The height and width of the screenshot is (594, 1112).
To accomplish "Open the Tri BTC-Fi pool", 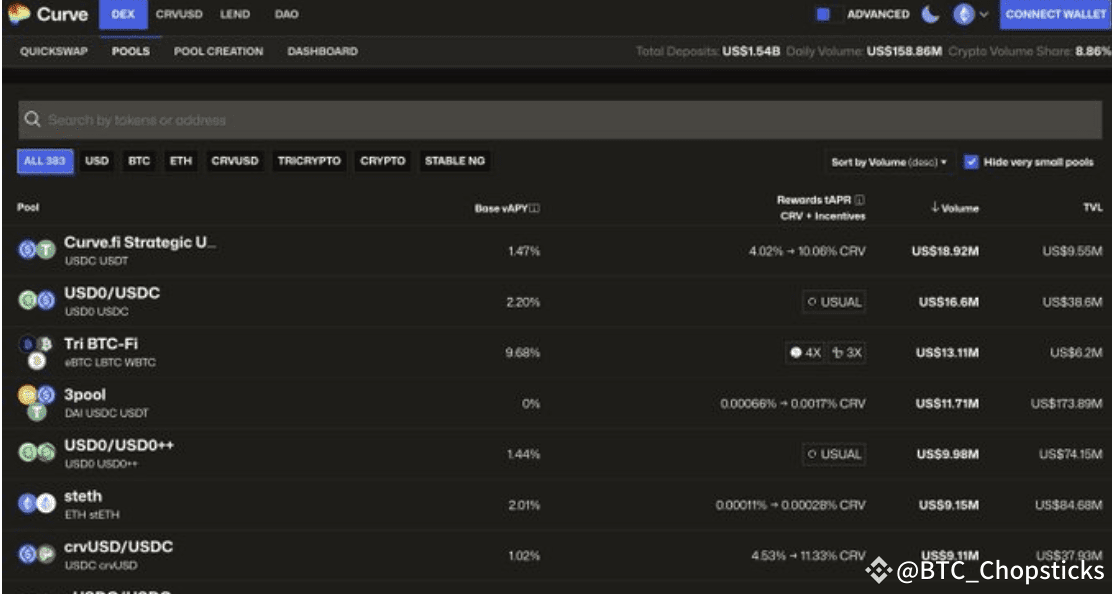I will click(101, 344).
